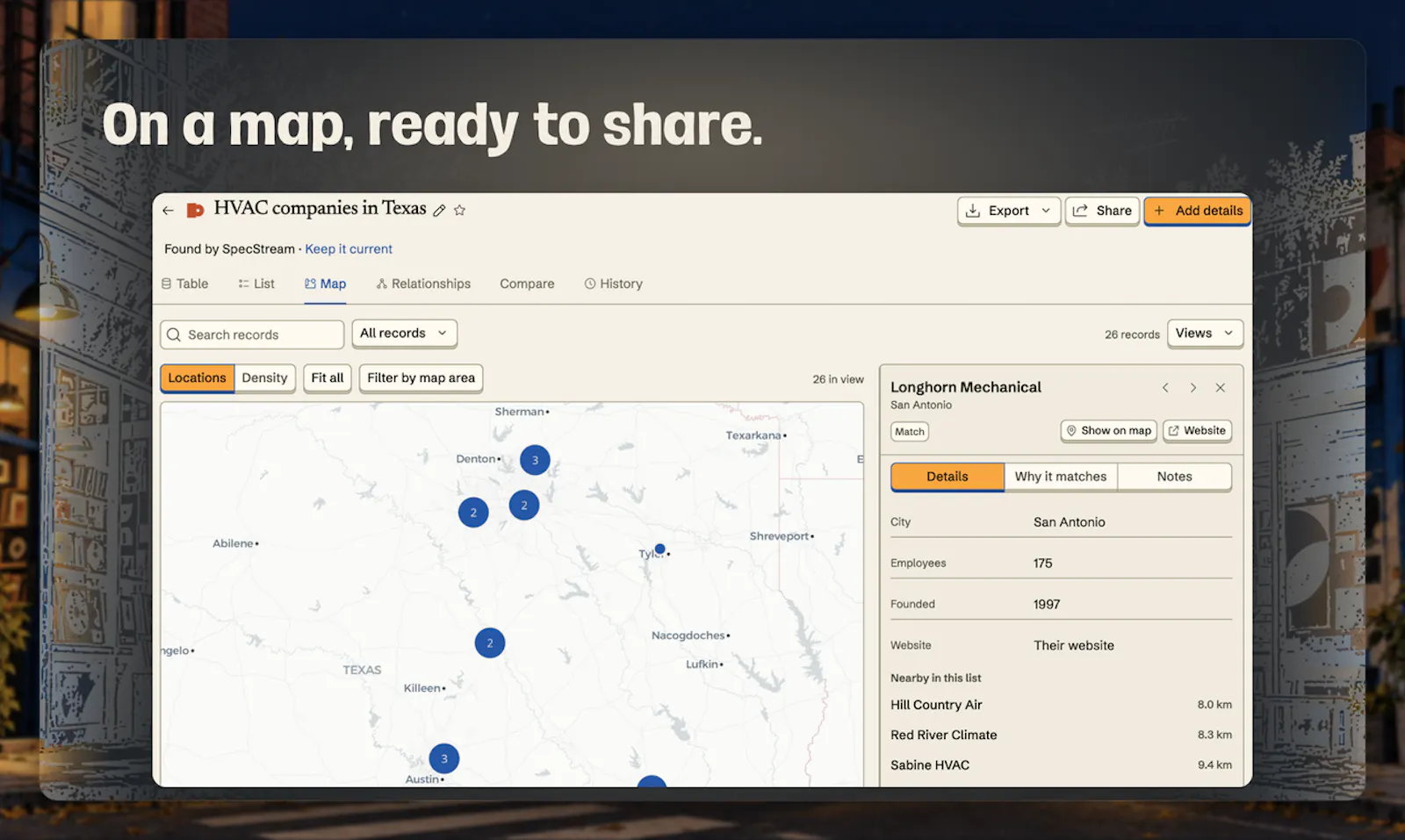
Task: Open the Relationships tab
Action: point(423,284)
